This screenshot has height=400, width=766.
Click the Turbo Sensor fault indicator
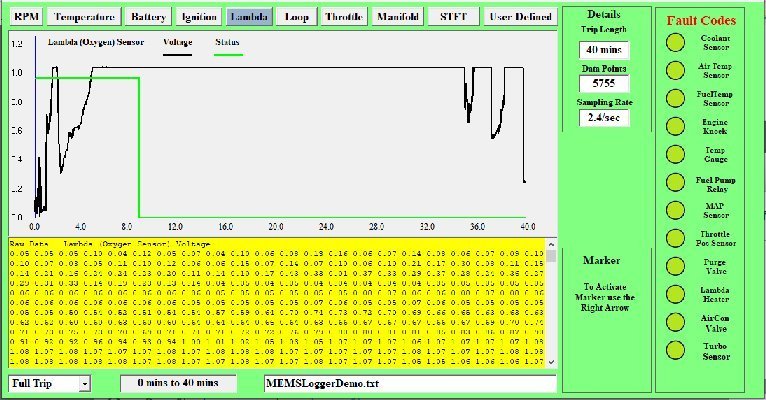(676, 350)
